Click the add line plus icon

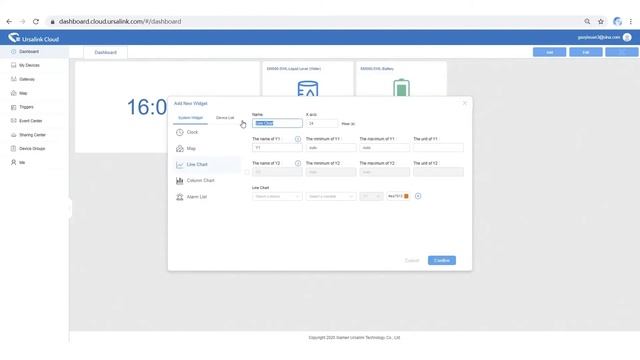point(418,196)
